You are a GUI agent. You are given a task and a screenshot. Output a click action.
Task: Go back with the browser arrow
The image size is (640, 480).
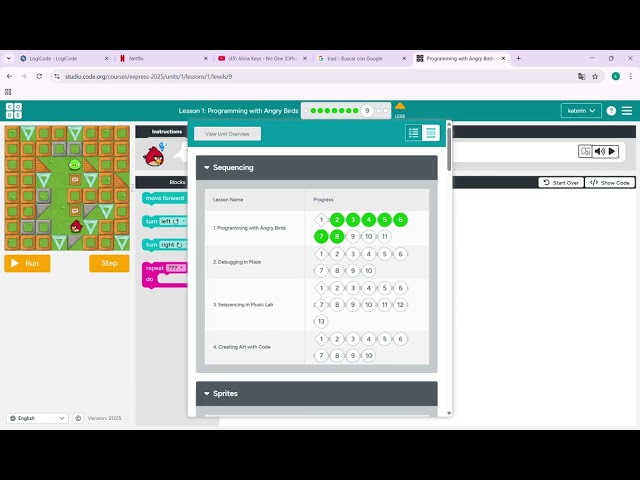pyautogui.click(x=9, y=76)
